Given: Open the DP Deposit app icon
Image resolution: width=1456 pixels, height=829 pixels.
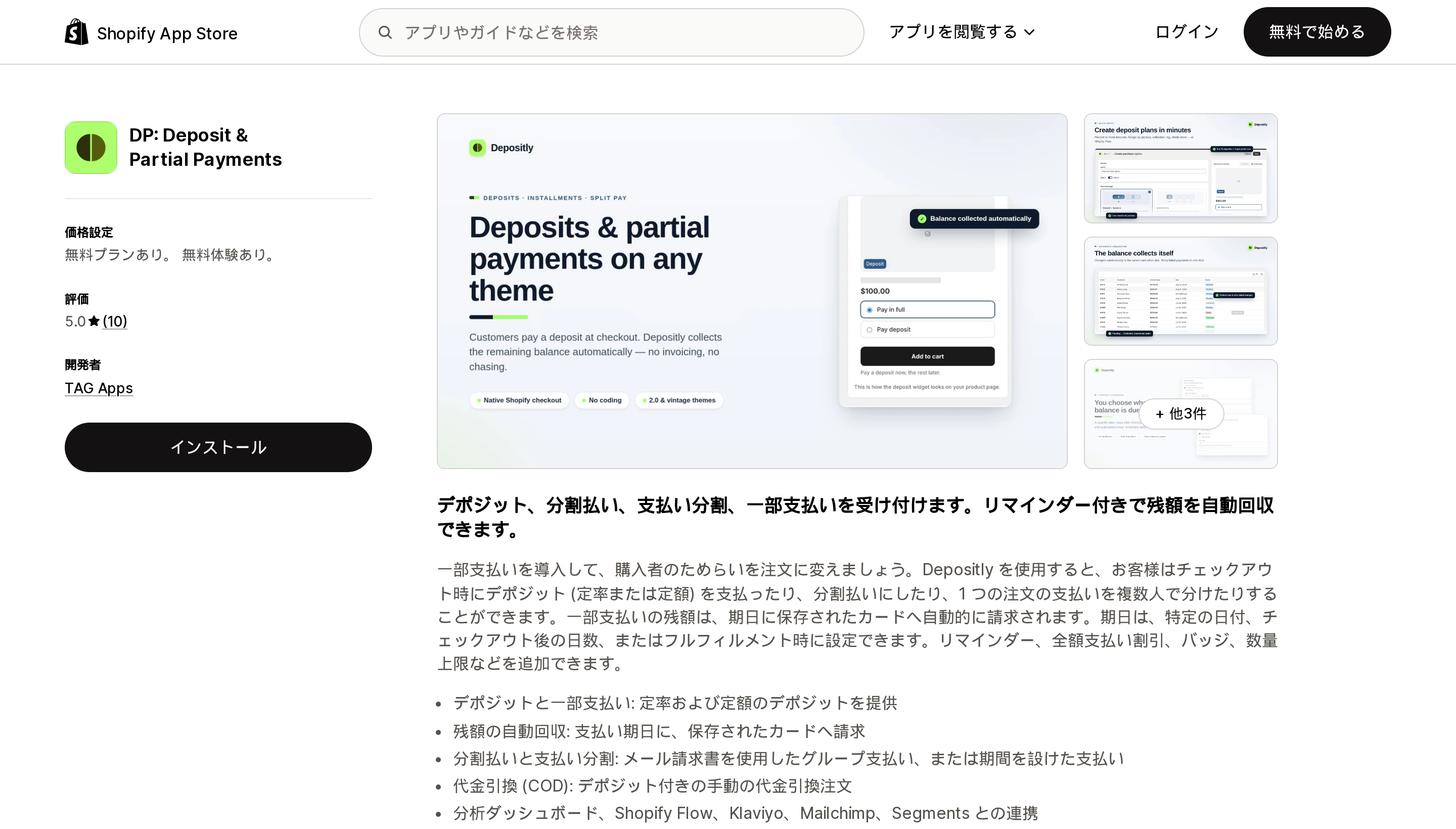Looking at the screenshot, I should (x=91, y=148).
